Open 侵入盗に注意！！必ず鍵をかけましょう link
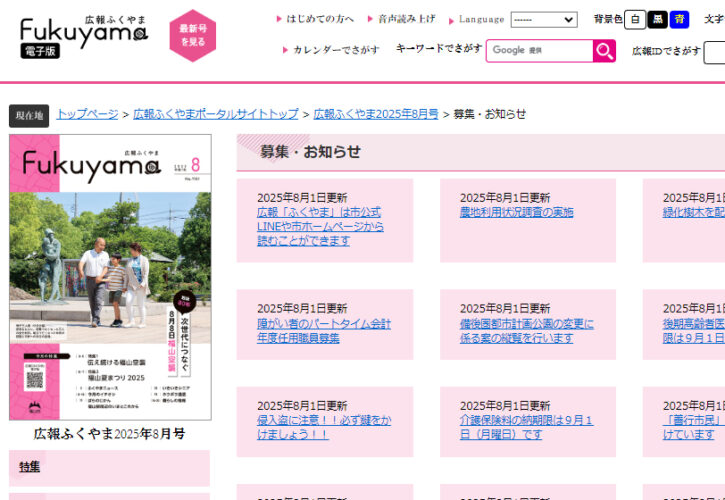725x500 pixels. point(324,427)
